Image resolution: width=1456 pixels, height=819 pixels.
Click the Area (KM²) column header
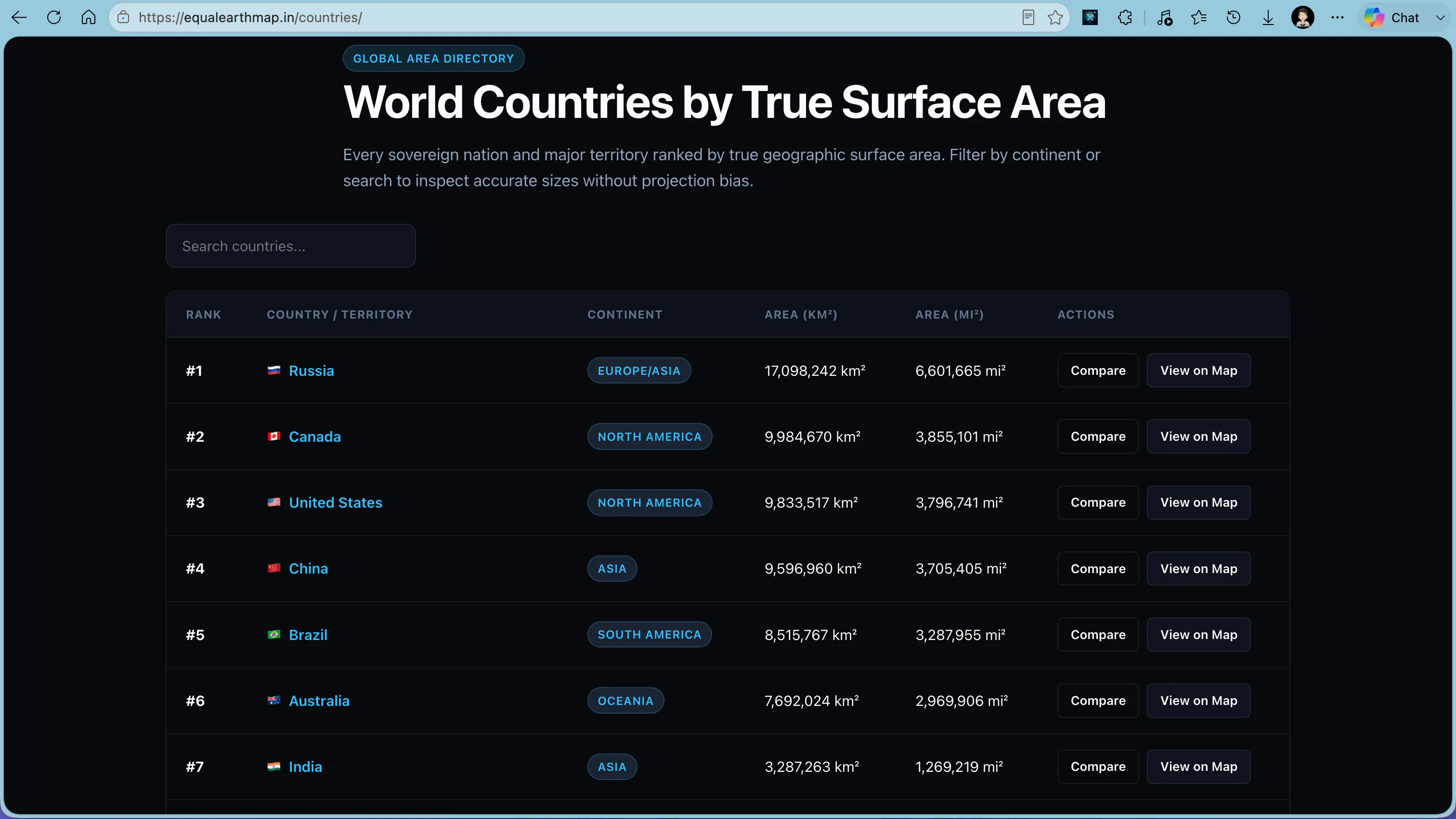coord(801,315)
